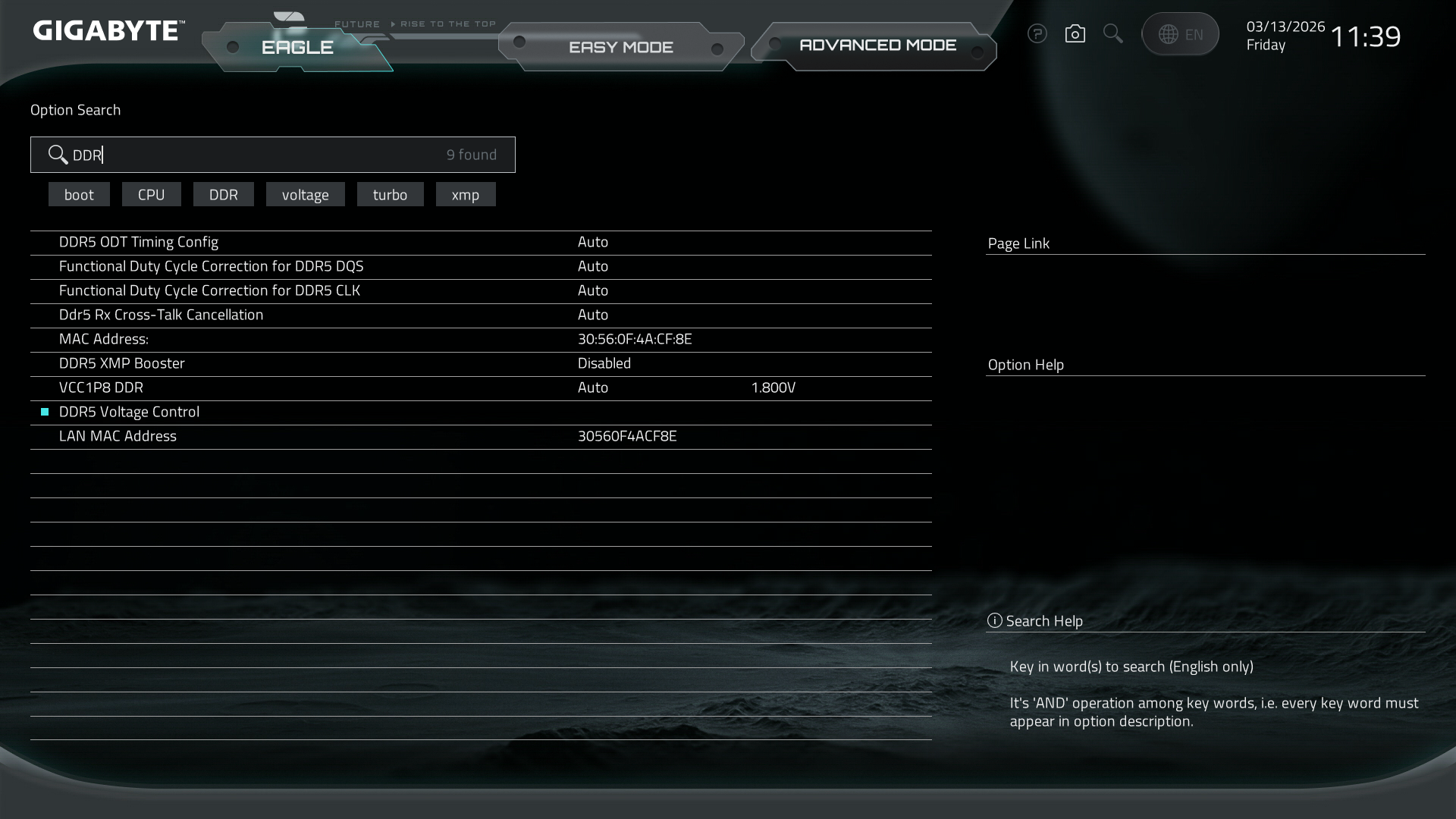
Task: Click the boot keyword button
Action: pyautogui.click(x=79, y=195)
